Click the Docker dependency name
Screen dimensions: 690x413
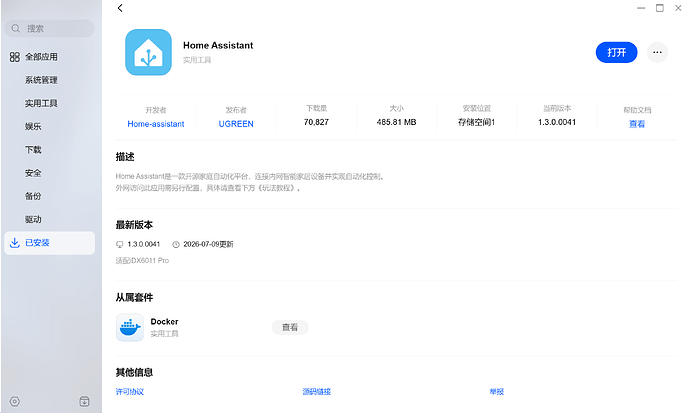[x=164, y=322]
